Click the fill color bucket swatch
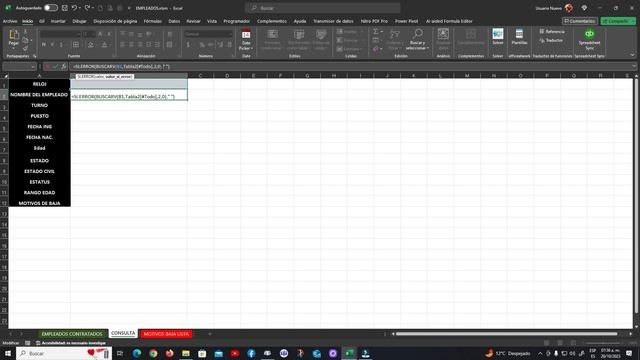 91,44
